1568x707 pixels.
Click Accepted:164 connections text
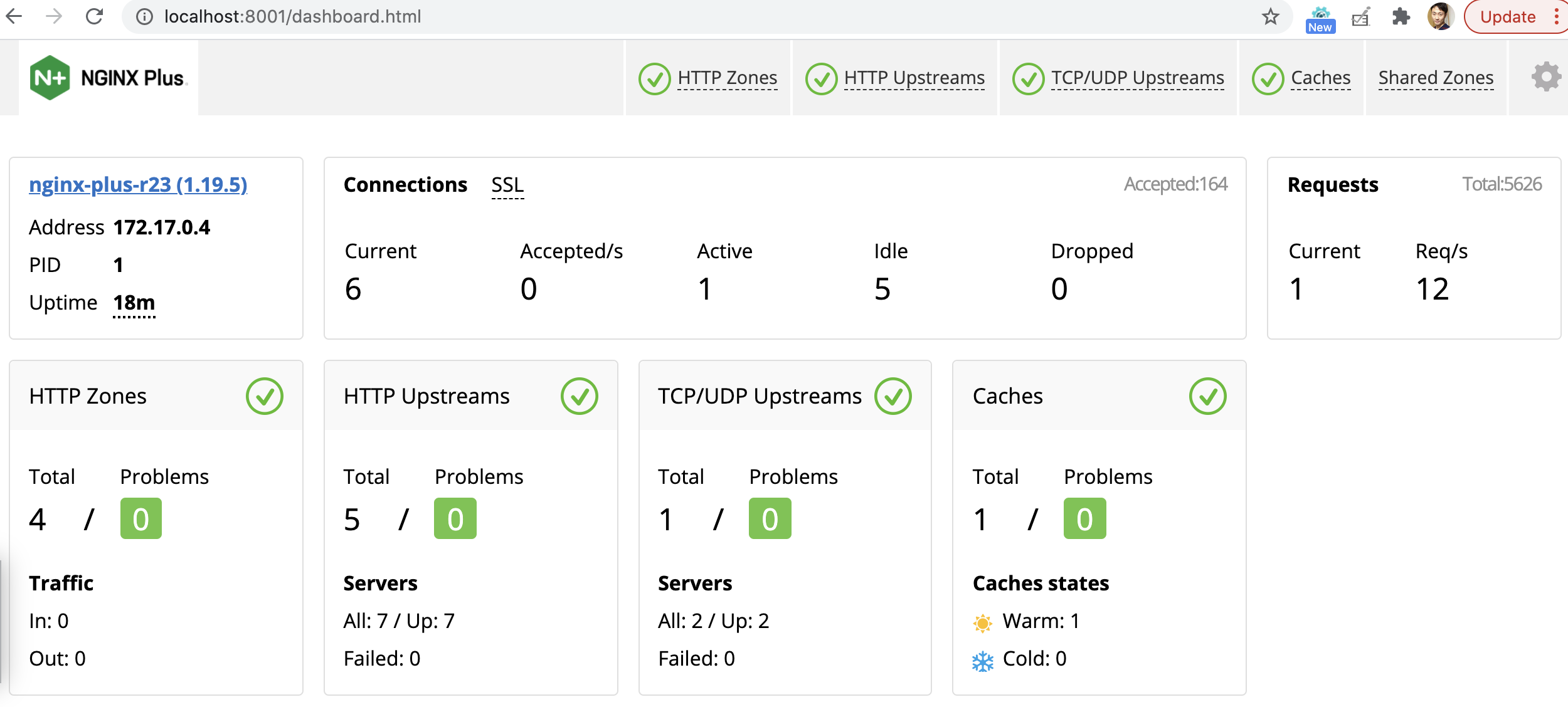click(1175, 184)
